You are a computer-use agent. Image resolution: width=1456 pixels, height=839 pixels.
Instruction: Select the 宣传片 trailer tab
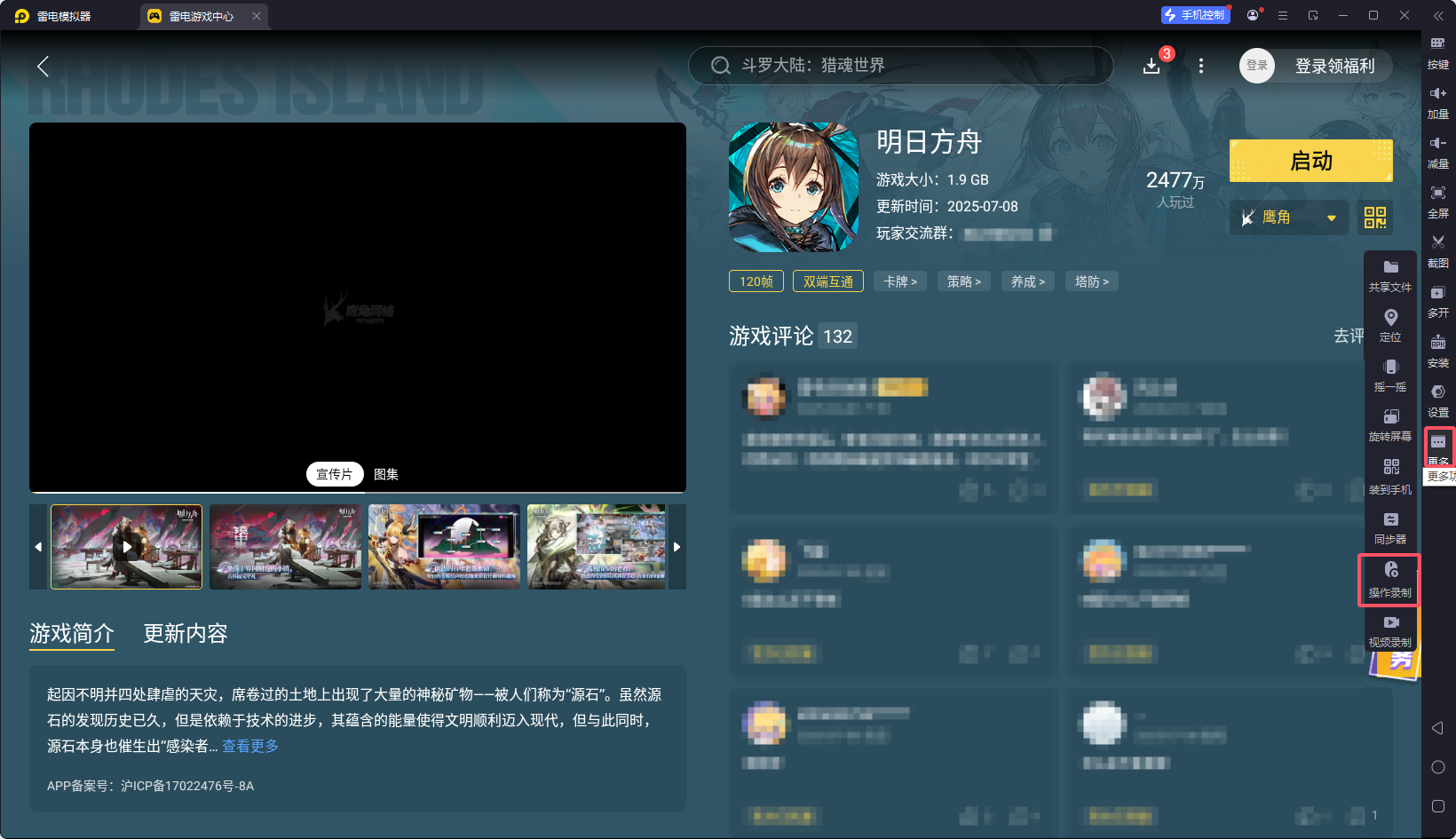pos(335,474)
